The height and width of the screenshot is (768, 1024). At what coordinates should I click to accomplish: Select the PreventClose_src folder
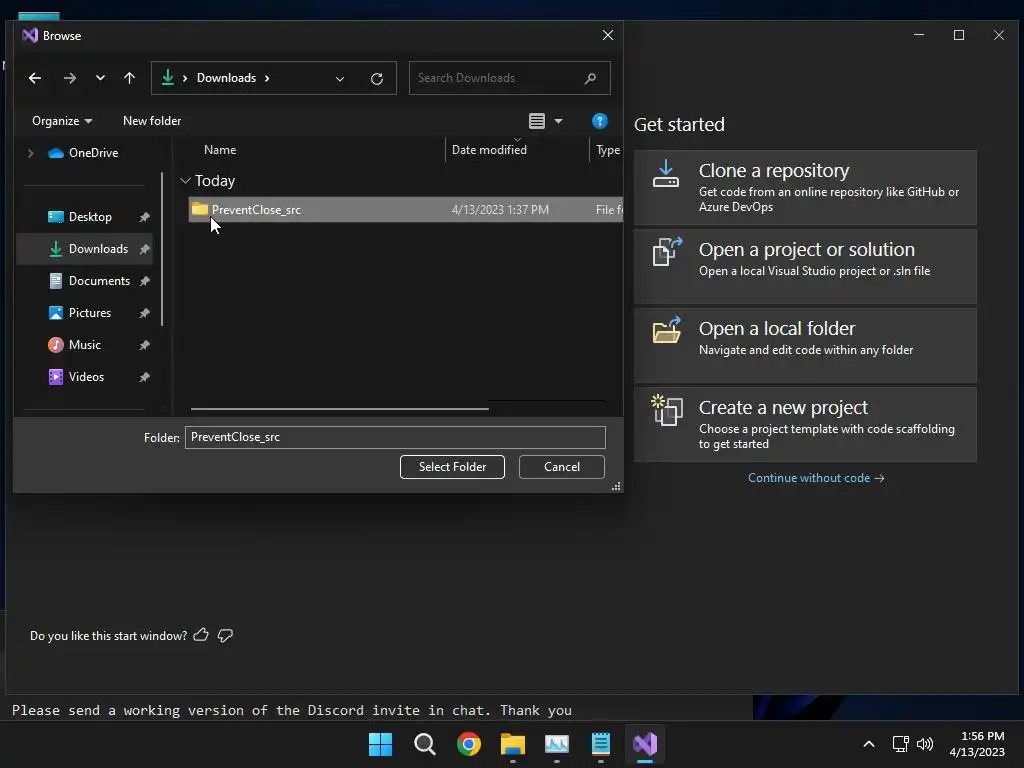click(x=406, y=210)
